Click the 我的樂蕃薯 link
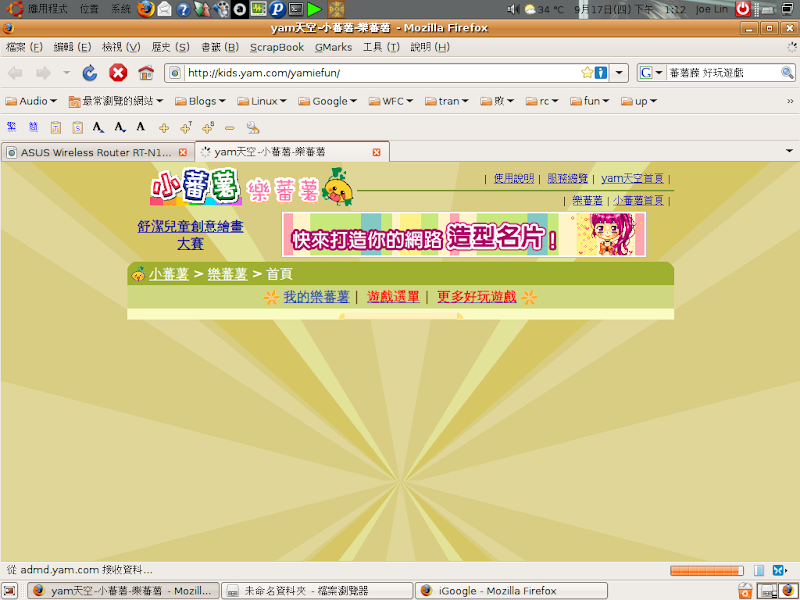Screen dimensions: 800x600 (x=316, y=296)
